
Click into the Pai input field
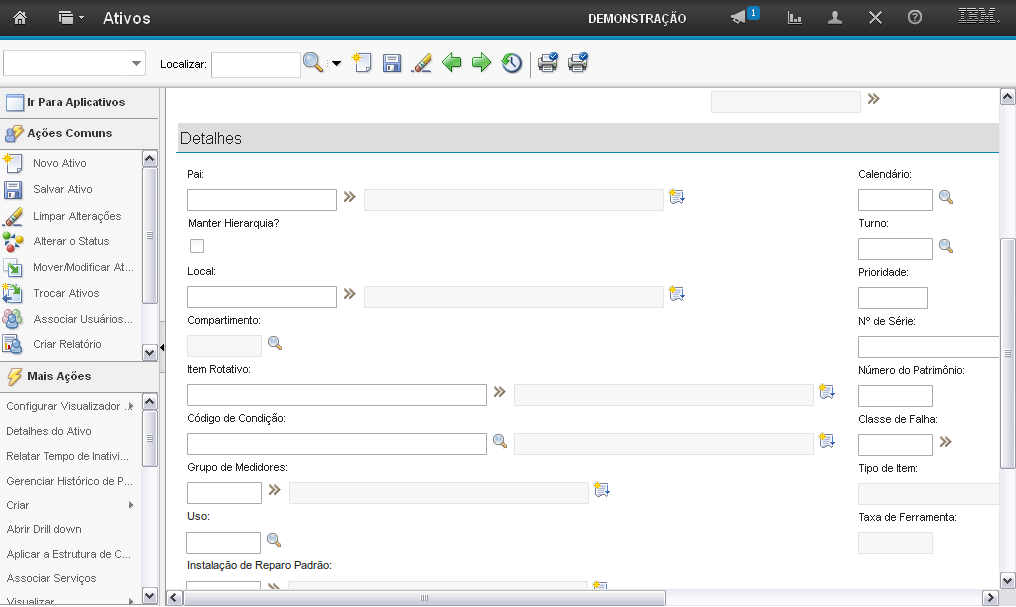[262, 200]
